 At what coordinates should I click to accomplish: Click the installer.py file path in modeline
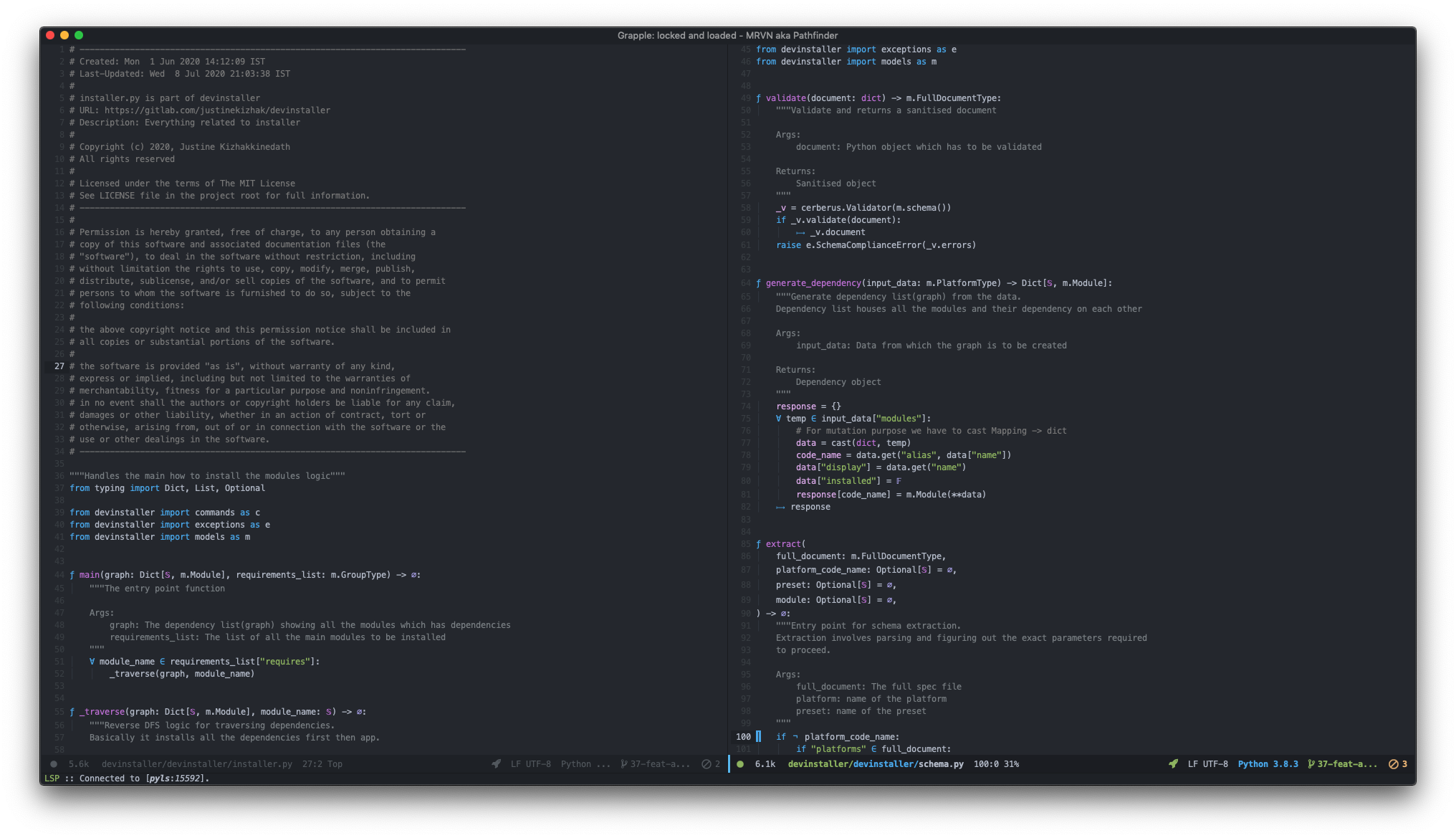tap(196, 764)
